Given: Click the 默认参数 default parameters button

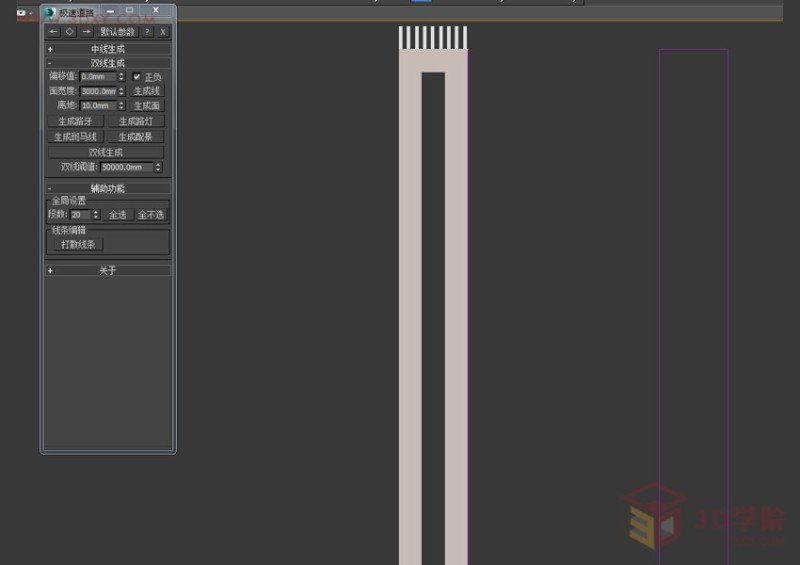Looking at the screenshot, I should click(118, 32).
